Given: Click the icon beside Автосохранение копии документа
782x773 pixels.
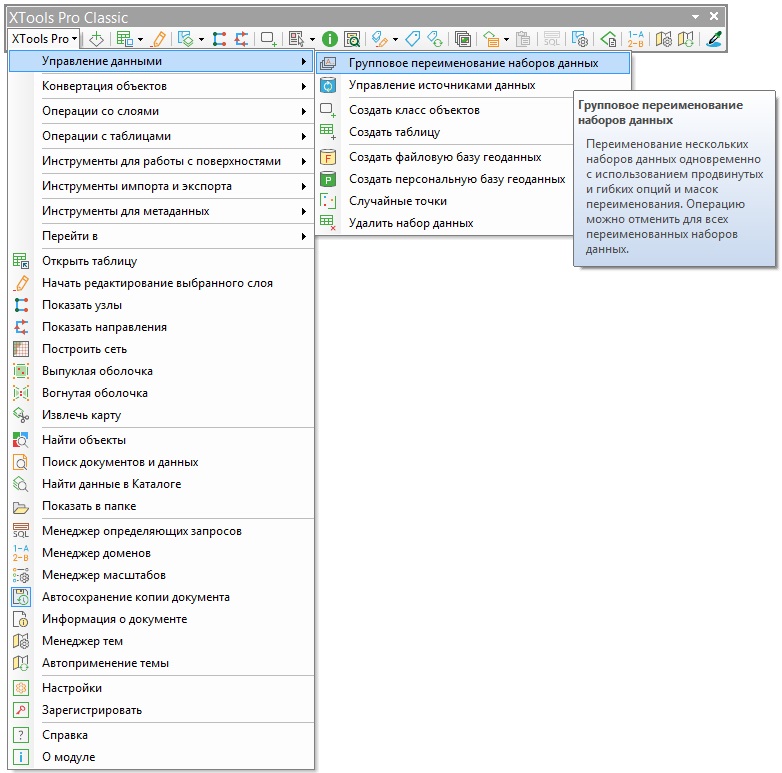Looking at the screenshot, I should 21,596.
